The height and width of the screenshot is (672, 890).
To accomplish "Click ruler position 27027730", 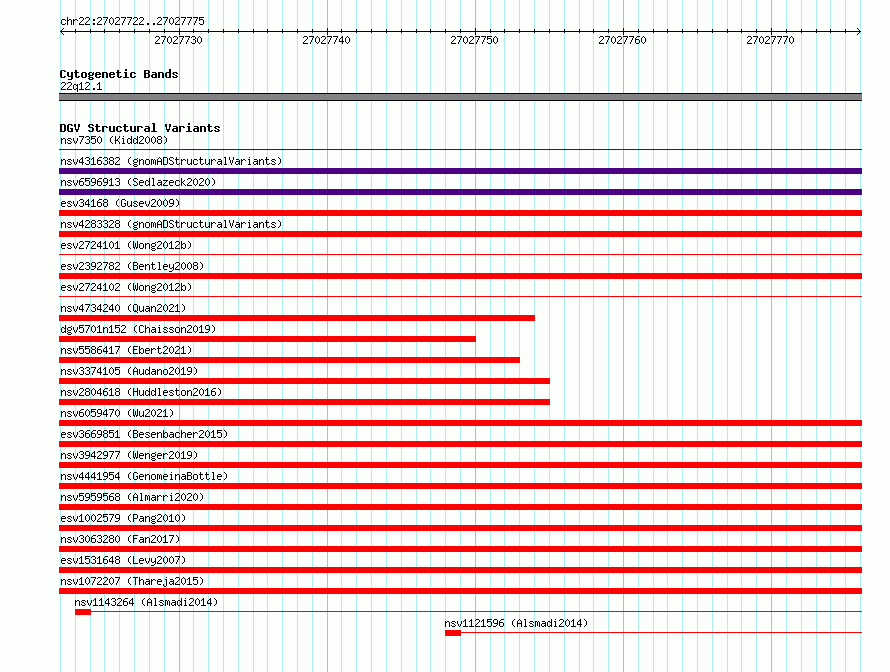I will pyautogui.click(x=178, y=40).
